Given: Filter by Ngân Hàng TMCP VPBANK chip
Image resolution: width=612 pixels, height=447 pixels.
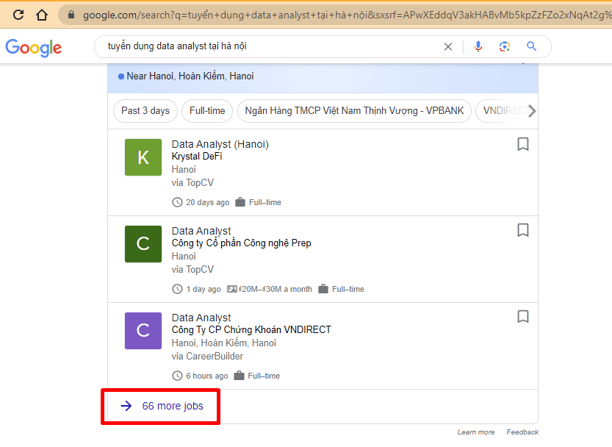Looking at the screenshot, I should tap(354, 111).
